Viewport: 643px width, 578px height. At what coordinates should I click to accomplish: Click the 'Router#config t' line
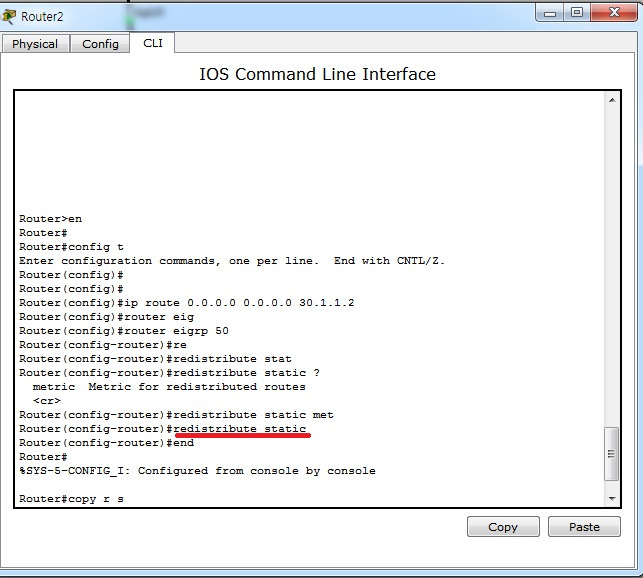pyautogui.click(x=71, y=247)
